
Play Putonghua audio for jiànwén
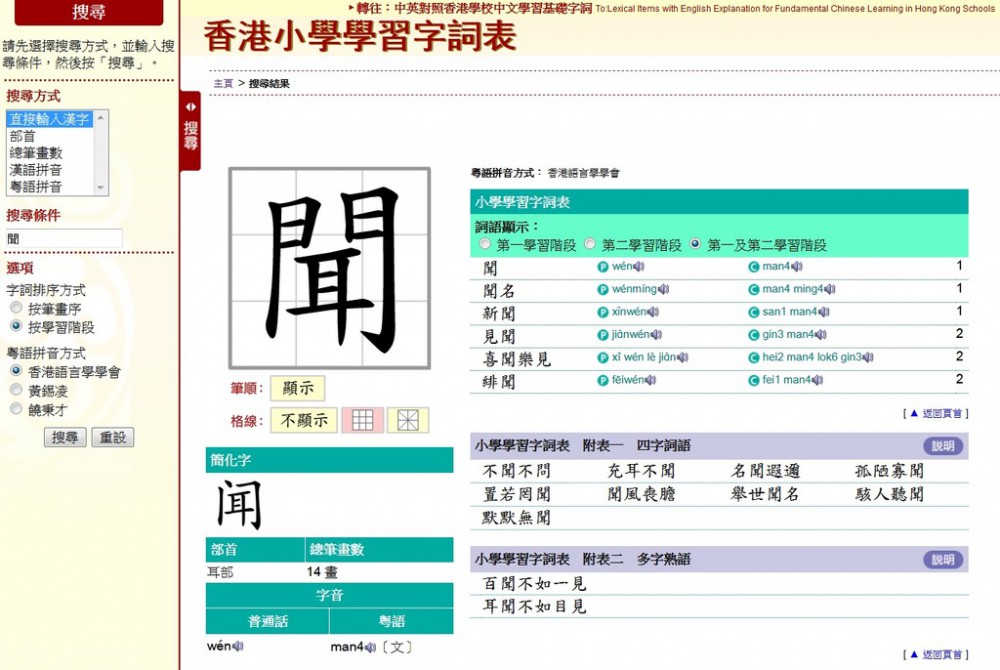(x=655, y=335)
